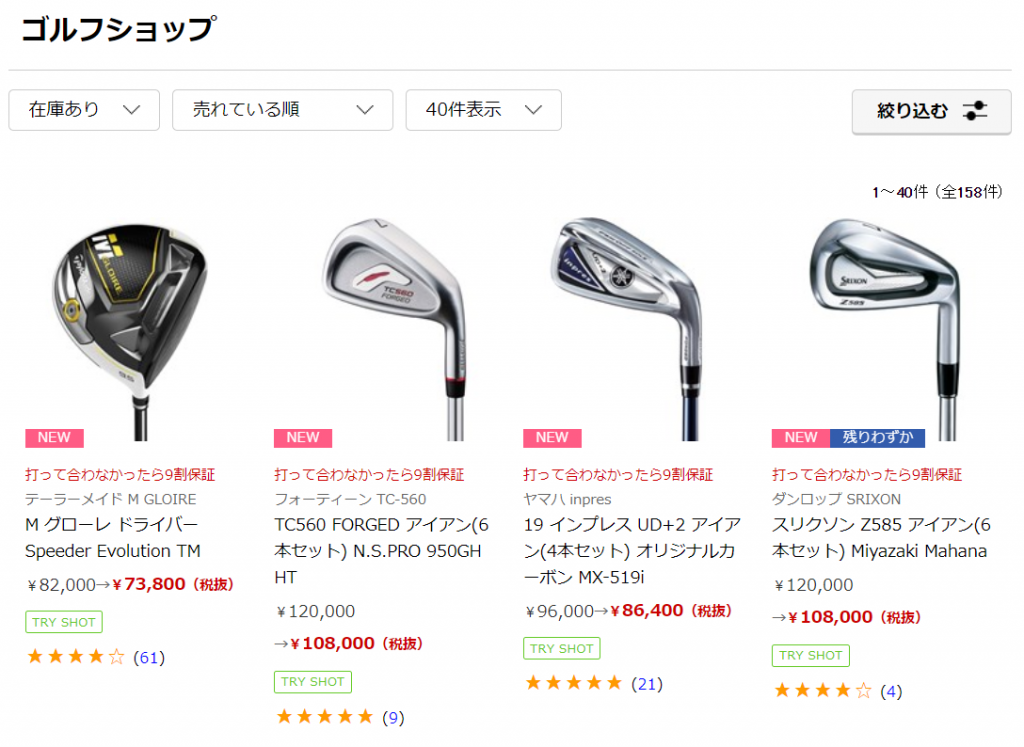The height and width of the screenshot is (747, 1024).
Task: Click TRY SHOT badge under M グローレ ドライバー
Action: pos(64,622)
